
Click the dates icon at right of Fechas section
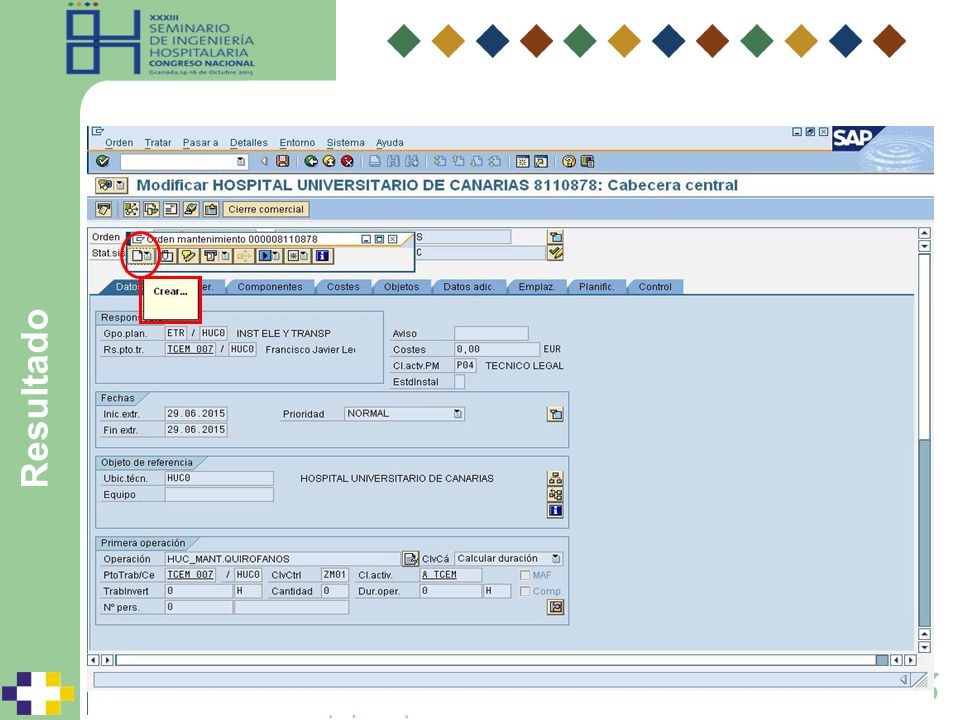pyautogui.click(x=555, y=414)
